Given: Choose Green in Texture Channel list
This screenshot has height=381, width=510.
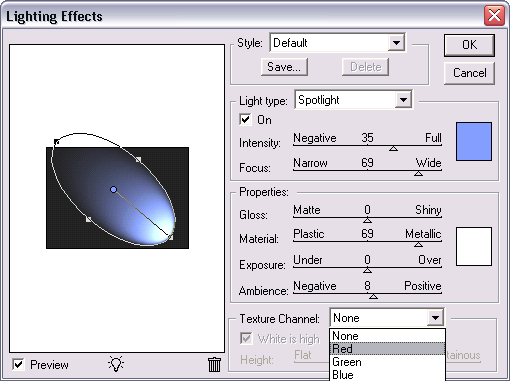Looking at the screenshot, I should [387, 362].
